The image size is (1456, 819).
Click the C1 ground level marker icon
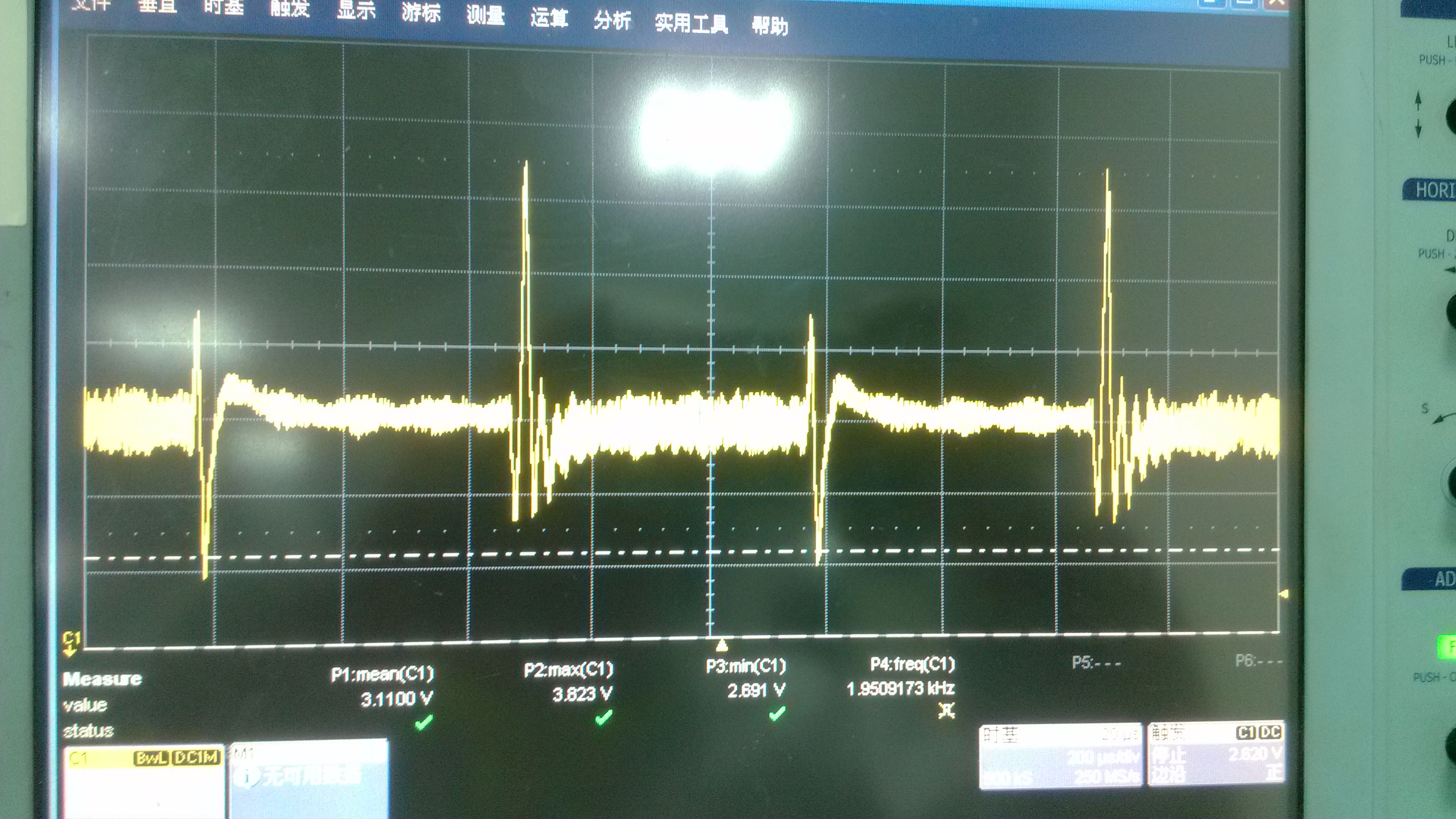pos(72,644)
